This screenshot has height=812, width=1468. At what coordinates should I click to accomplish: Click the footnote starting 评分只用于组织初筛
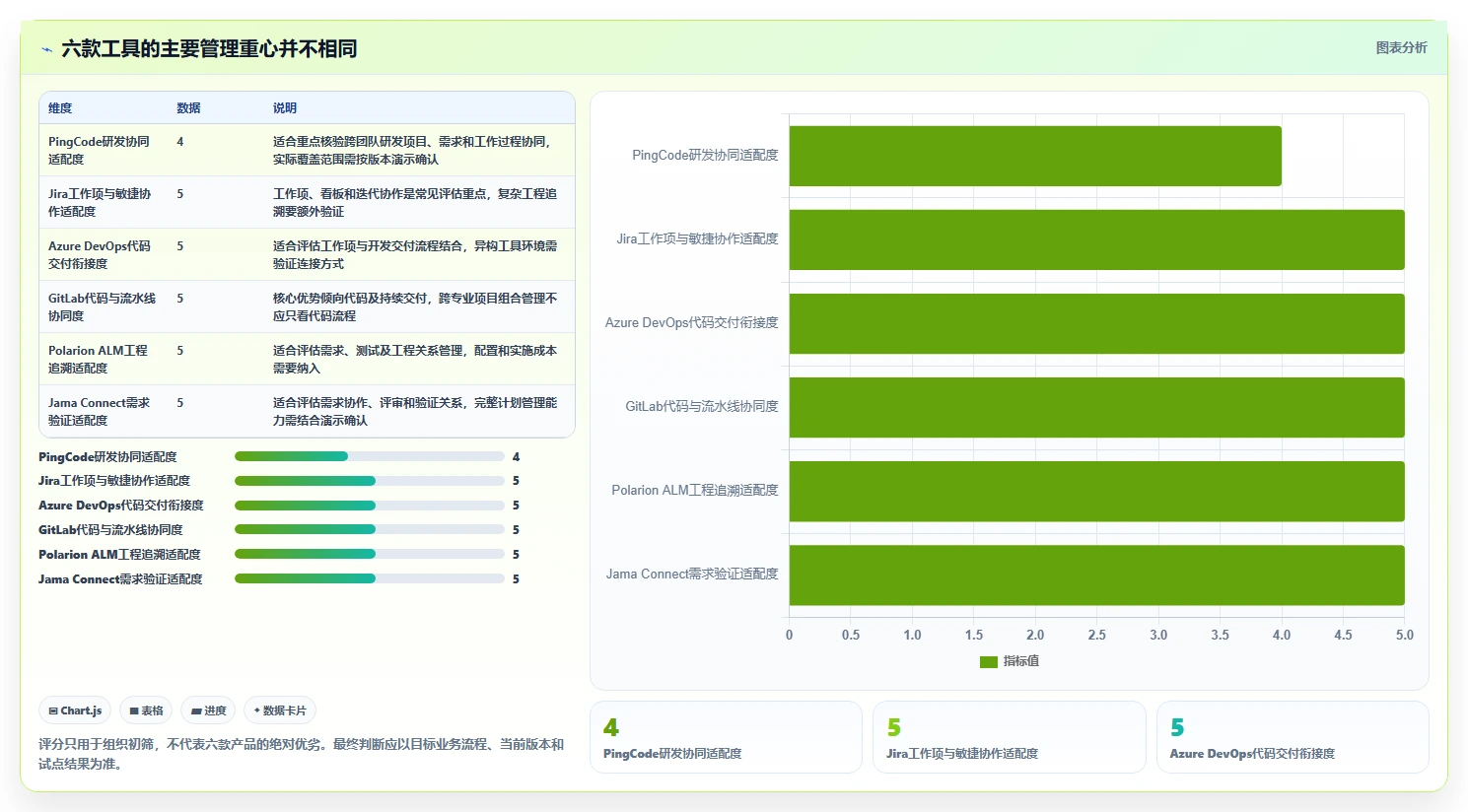(302, 754)
